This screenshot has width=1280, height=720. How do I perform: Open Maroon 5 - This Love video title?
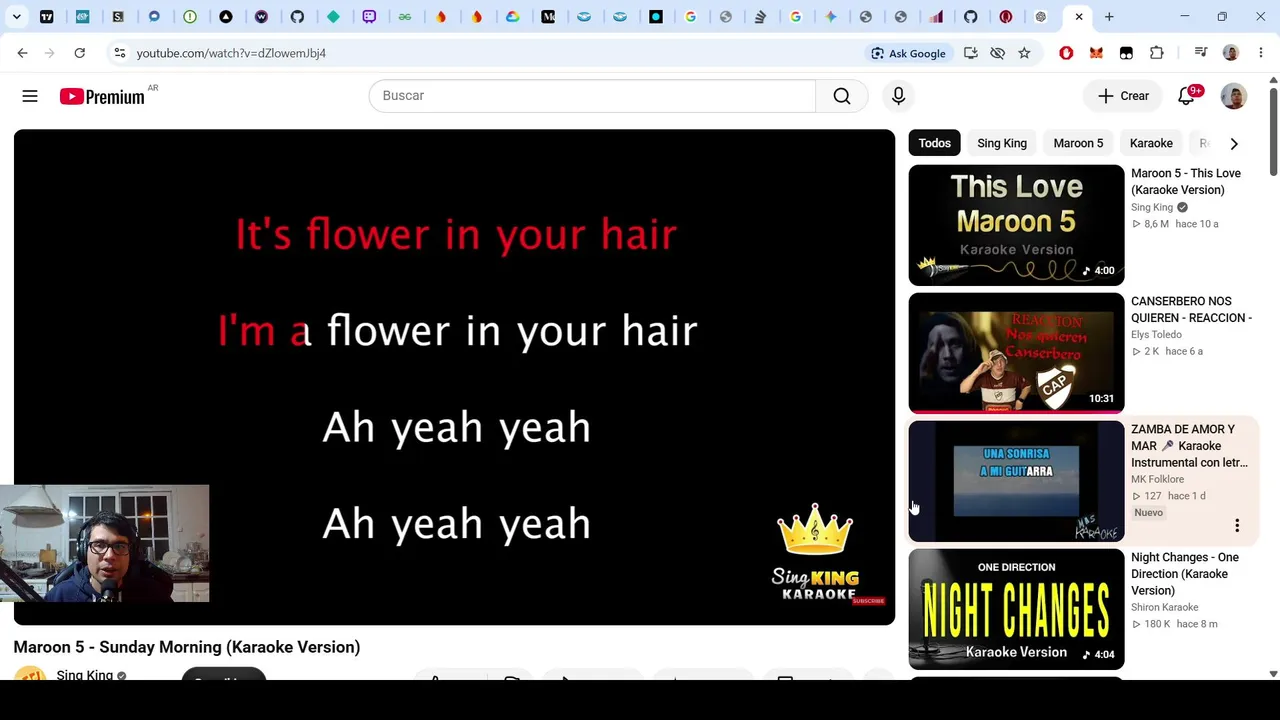point(1186,182)
